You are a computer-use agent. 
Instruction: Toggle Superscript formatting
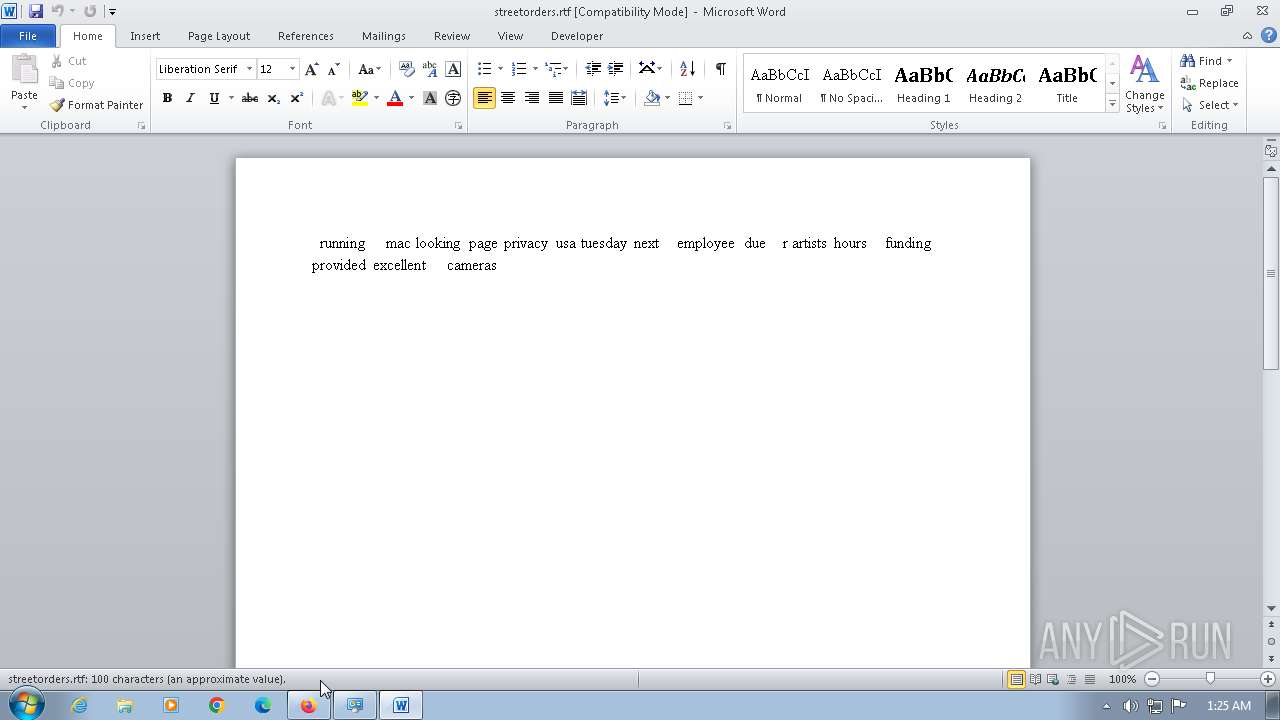pos(296,98)
